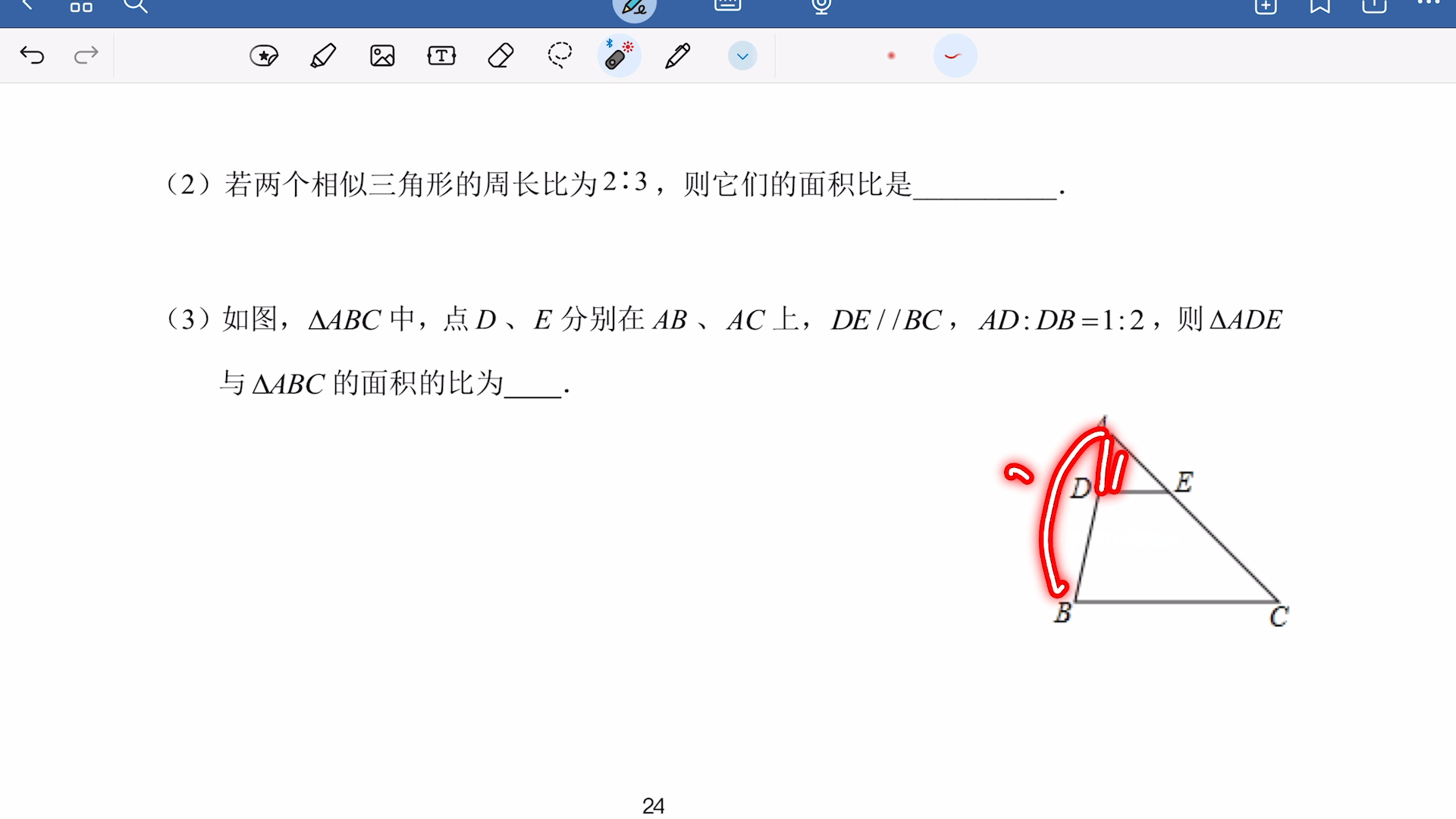Select the lasso selection tool
1456x819 pixels.
click(560, 55)
